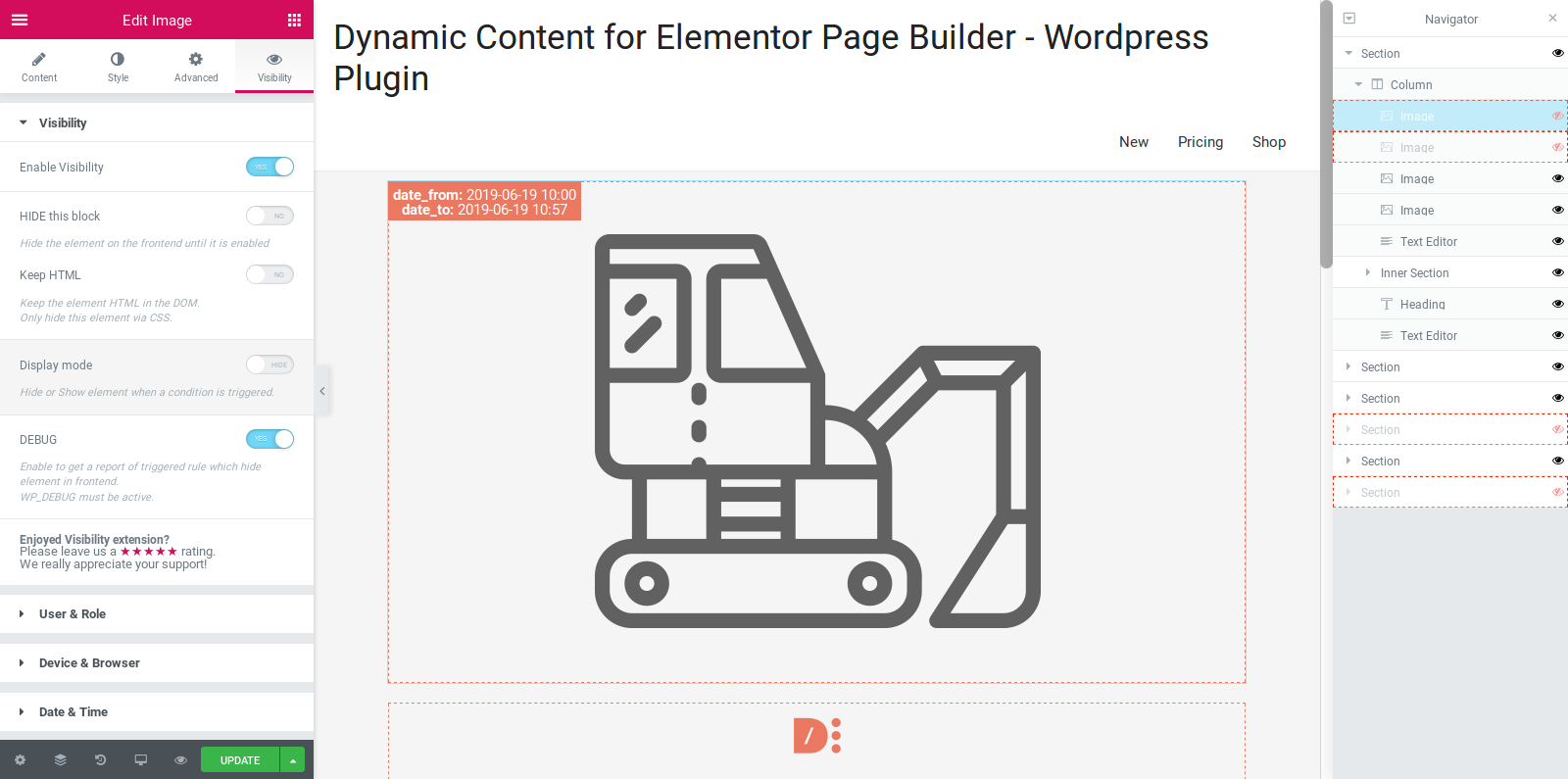Open the hamburger menu in Edit Image header
Viewport: 1568px width, 779px height.
(20, 20)
